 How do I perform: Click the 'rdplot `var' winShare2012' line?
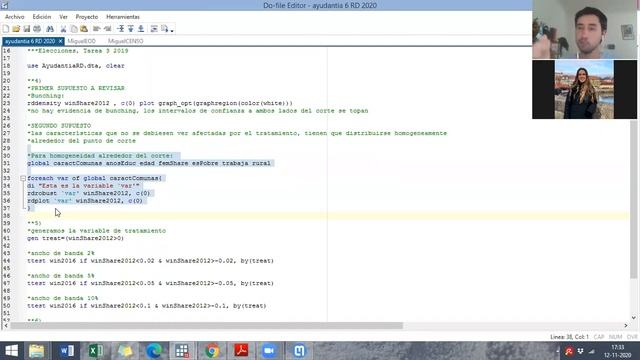pyautogui.click(x=85, y=201)
